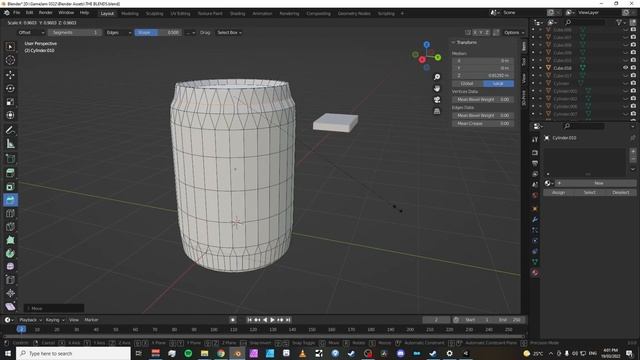Screen dimensions: 640x360
Task: Switch to the Modeling workspace tab
Action: (130, 13)
